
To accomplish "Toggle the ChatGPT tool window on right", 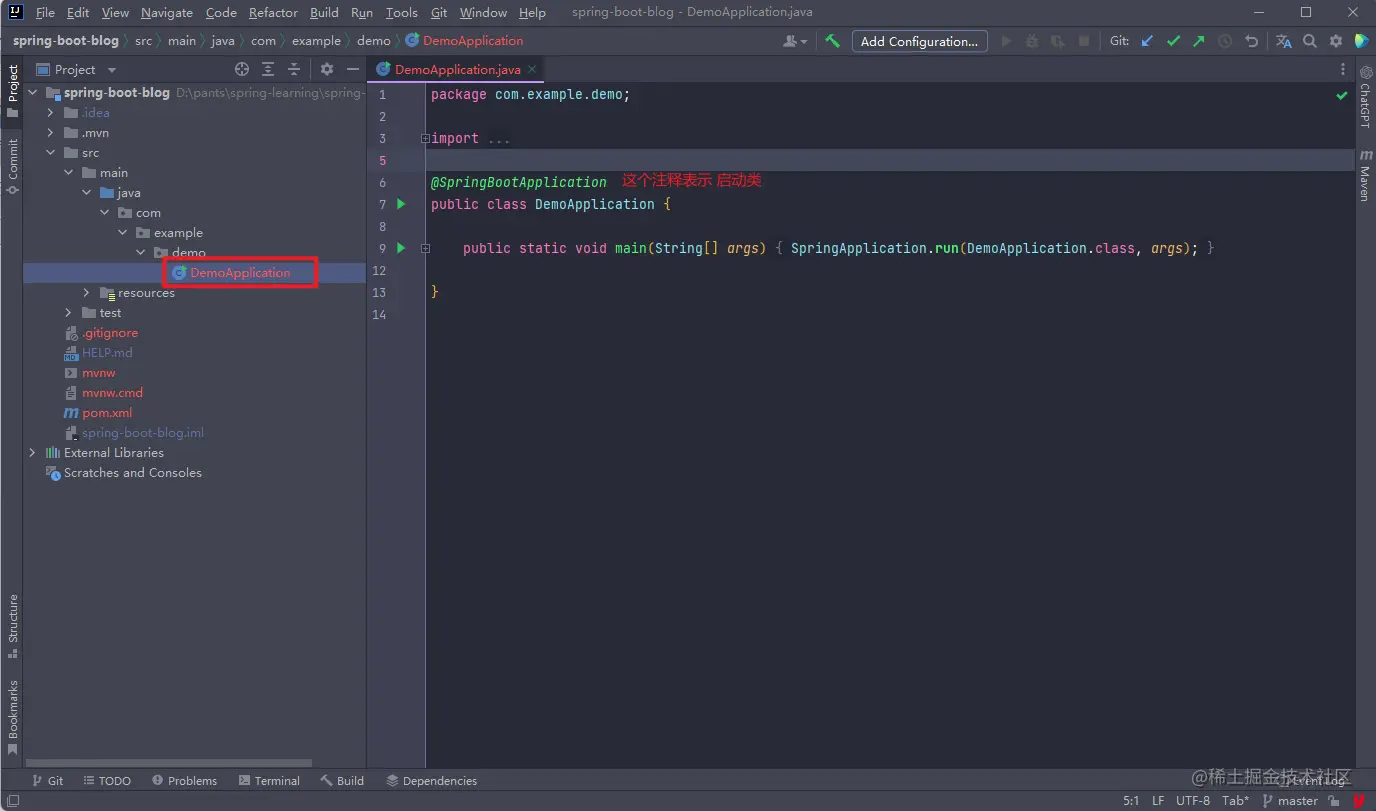I will tap(1365, 97).
